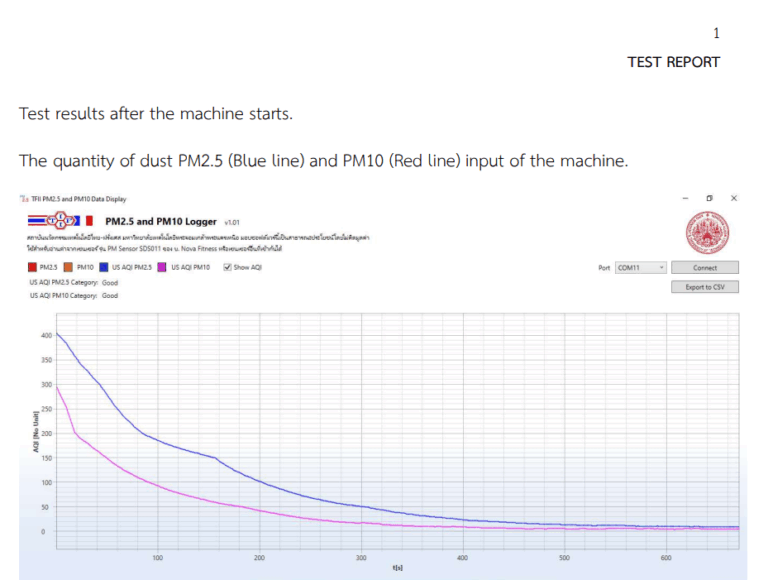Toggle the Show AQI checkbox

point(229,268)
